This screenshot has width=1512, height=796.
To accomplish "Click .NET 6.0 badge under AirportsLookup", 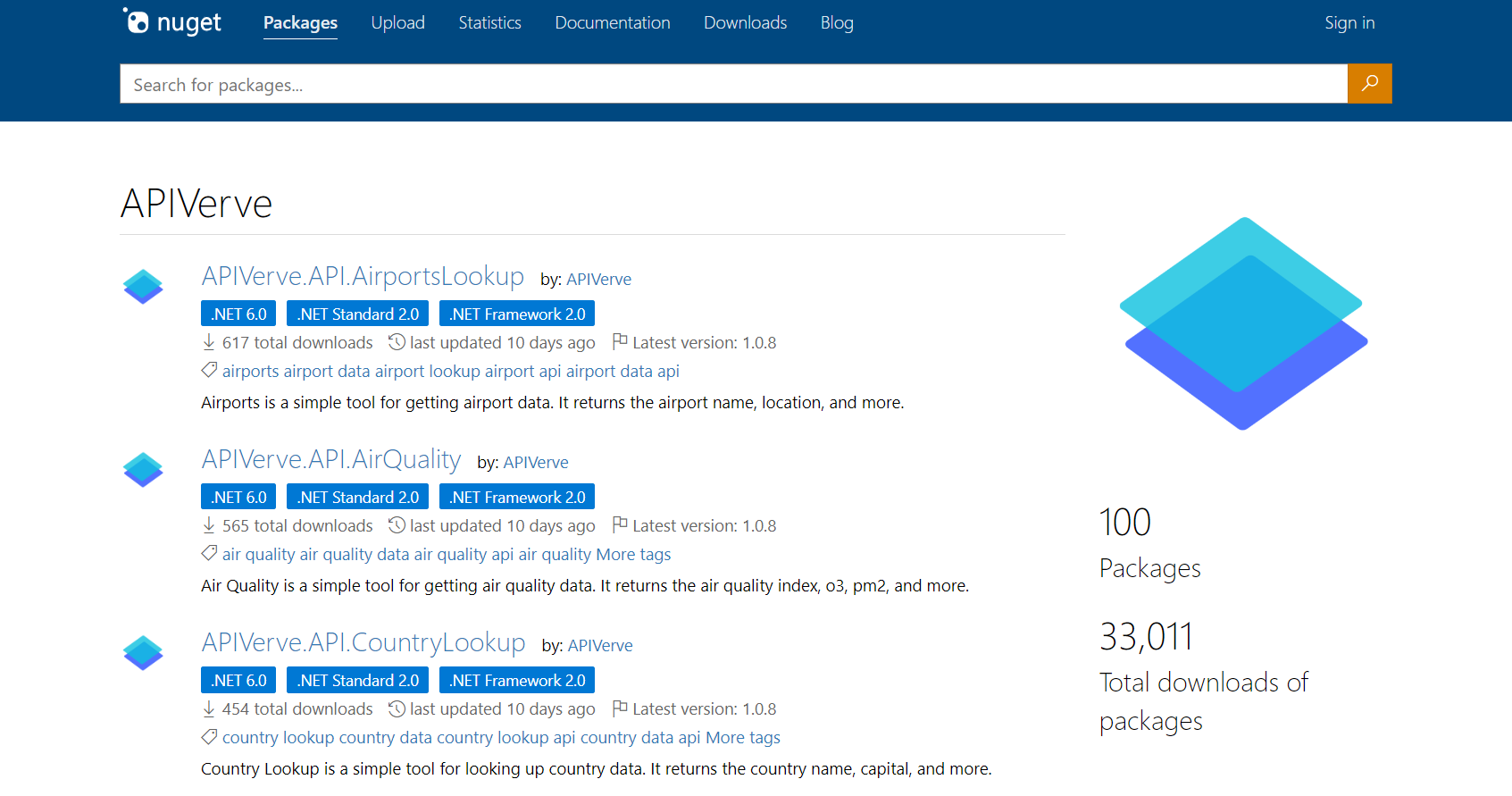I will click(238, 314).
